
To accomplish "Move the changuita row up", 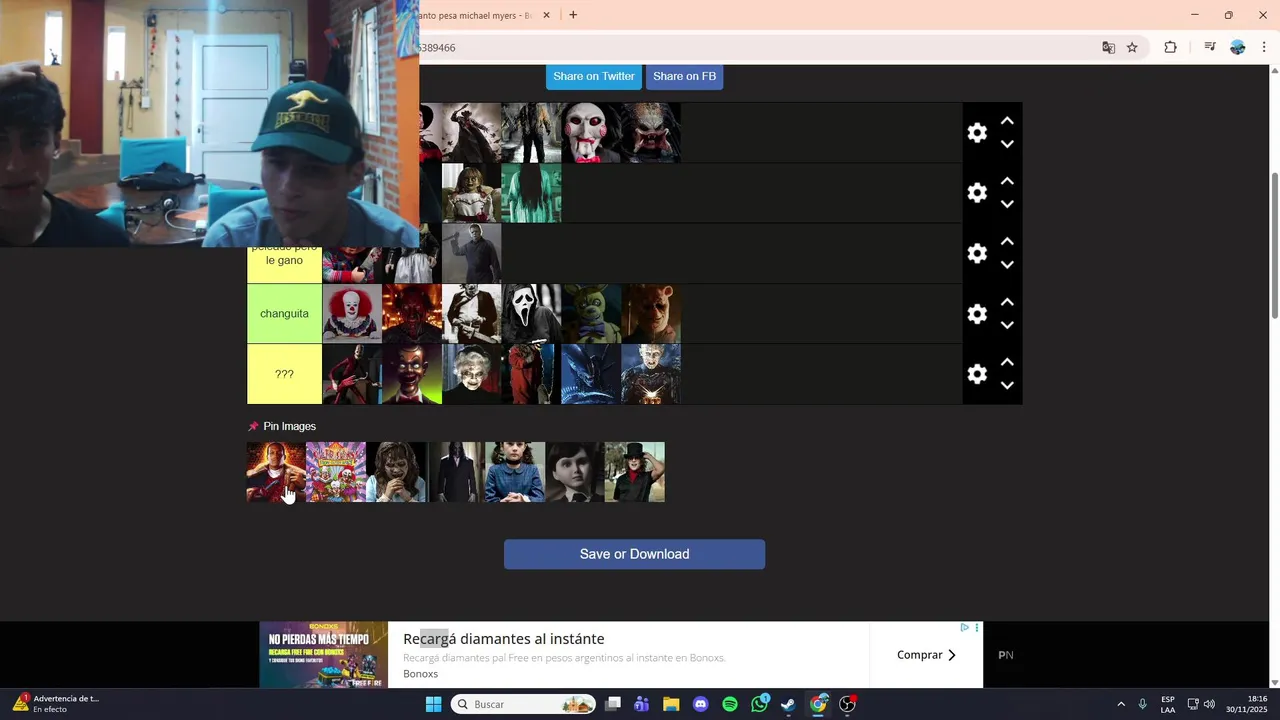I will (1007, 302).
